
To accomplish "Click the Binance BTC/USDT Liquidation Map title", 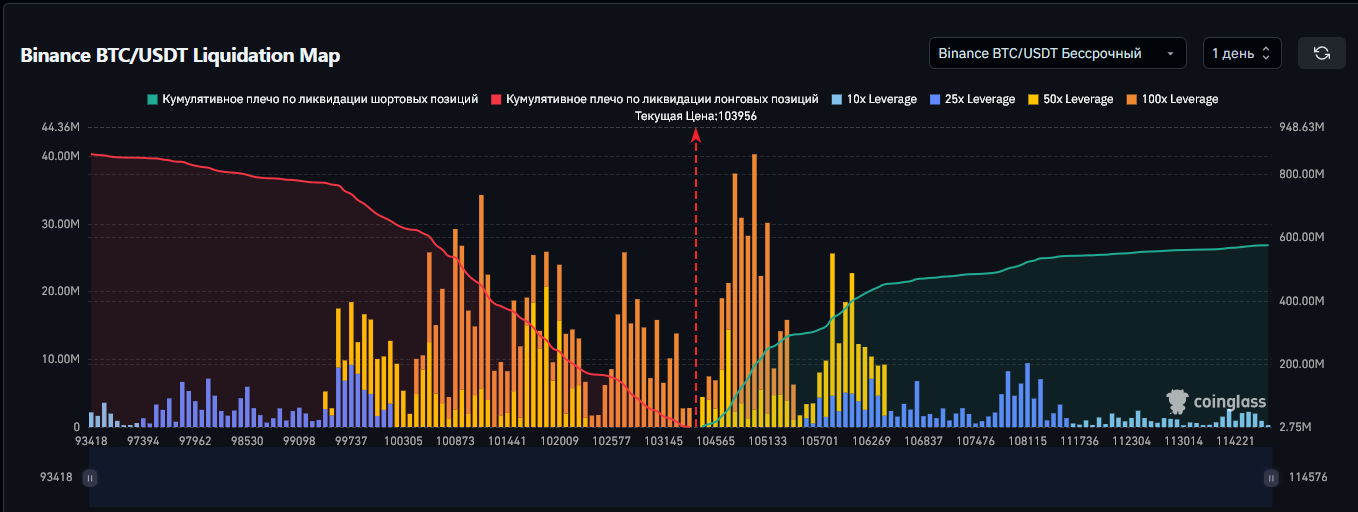I will click(x=180, y=55).
